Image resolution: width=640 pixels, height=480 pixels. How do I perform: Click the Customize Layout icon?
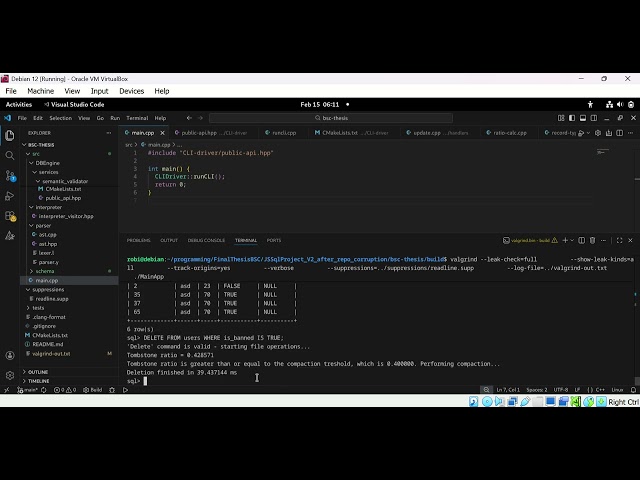561,118
